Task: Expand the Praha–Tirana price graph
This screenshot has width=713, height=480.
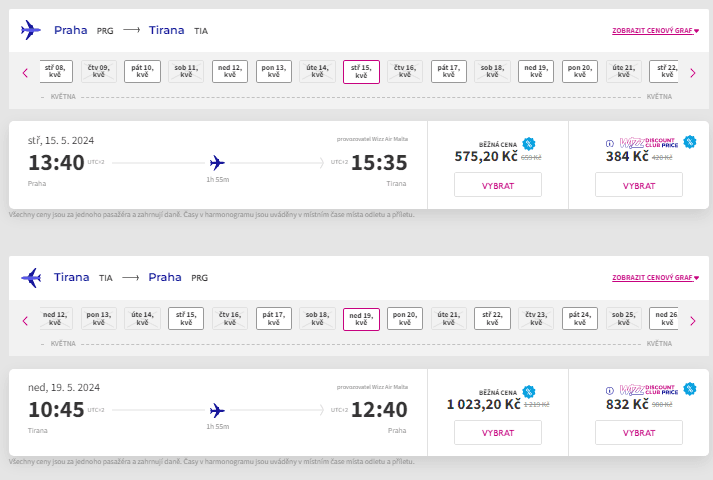Action: (x=655, y=31)
